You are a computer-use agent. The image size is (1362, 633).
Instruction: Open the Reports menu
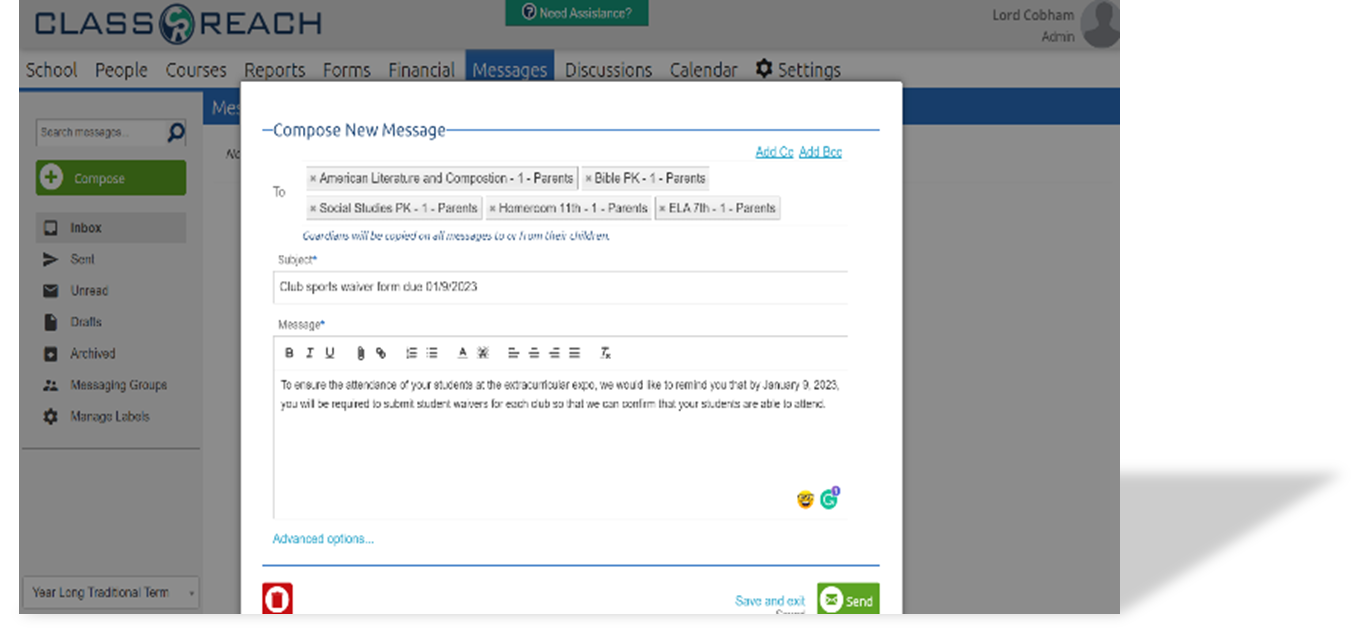click(x=274, y=70)
